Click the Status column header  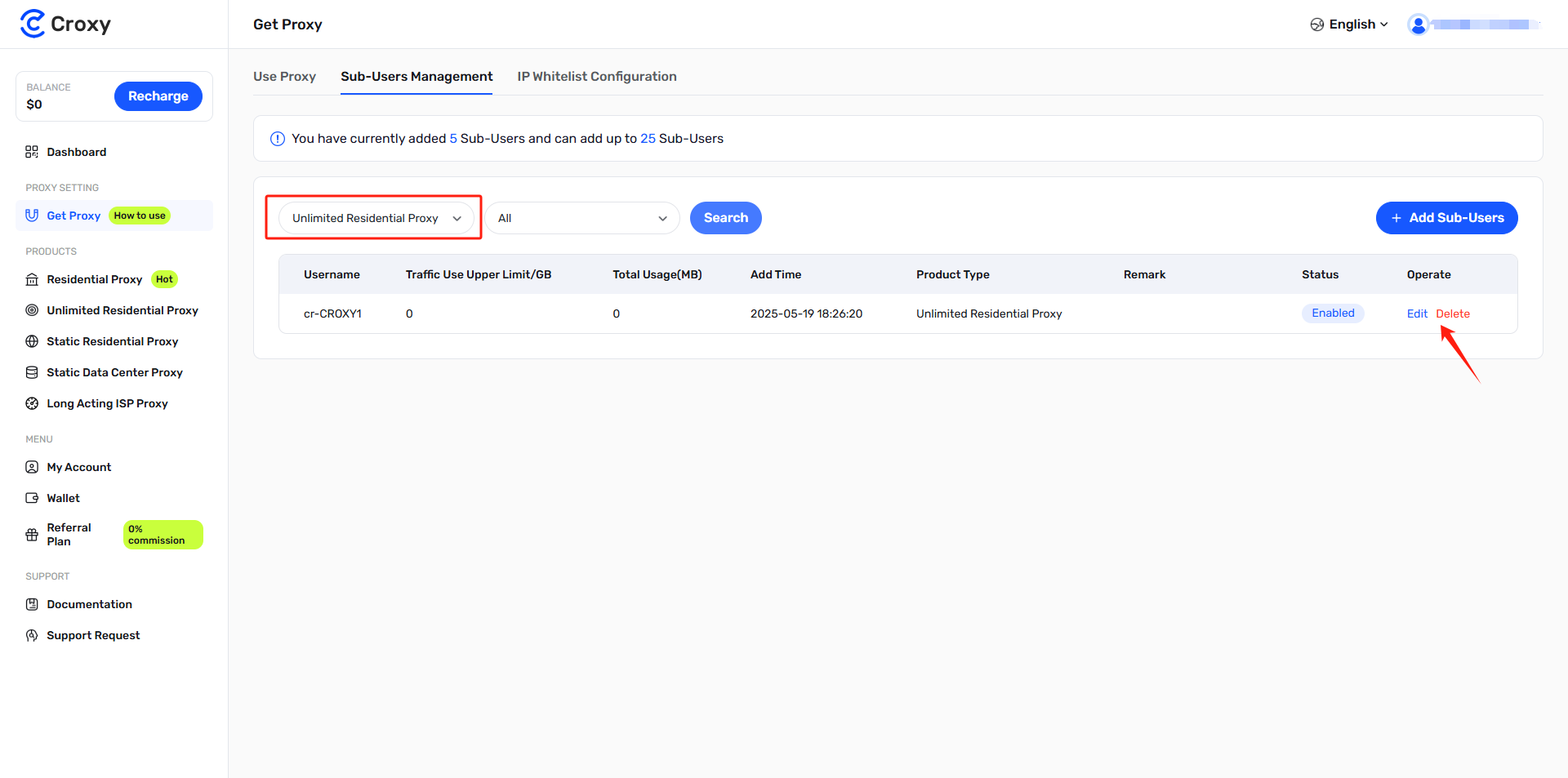tap(1320, 274)
